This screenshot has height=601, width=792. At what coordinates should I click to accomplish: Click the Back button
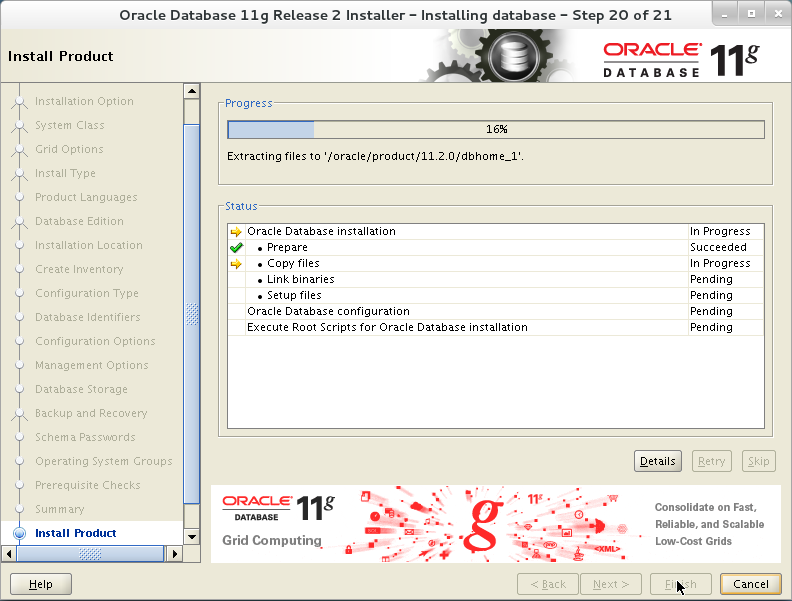548,584
